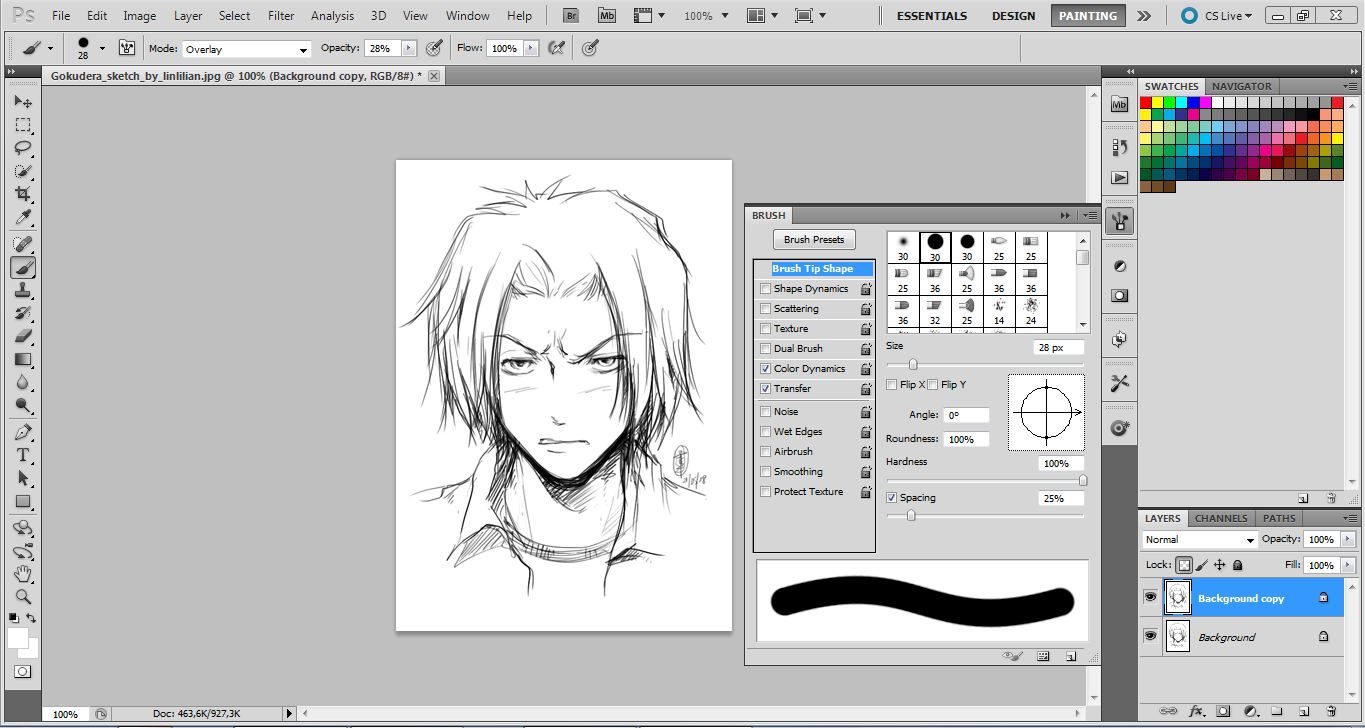This screenshot has width=1365, height=728.
Task: Open the brush Mode dropdown
Action: 246,49
